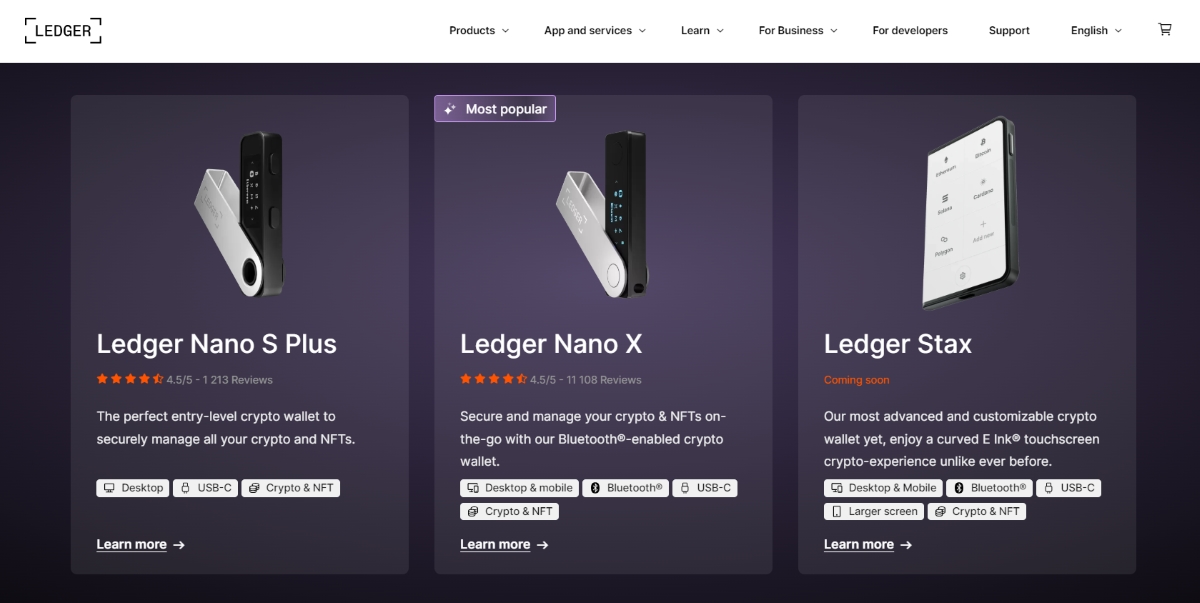
Task: Click the Bluetooth tag on Ledger Nano X
Action: [x=625, y=487]
